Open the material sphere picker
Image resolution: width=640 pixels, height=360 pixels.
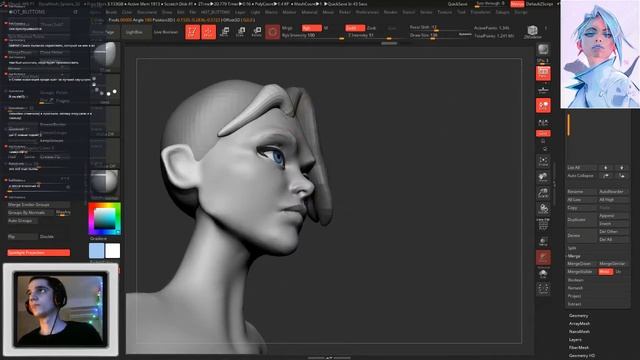click(105, 184)
